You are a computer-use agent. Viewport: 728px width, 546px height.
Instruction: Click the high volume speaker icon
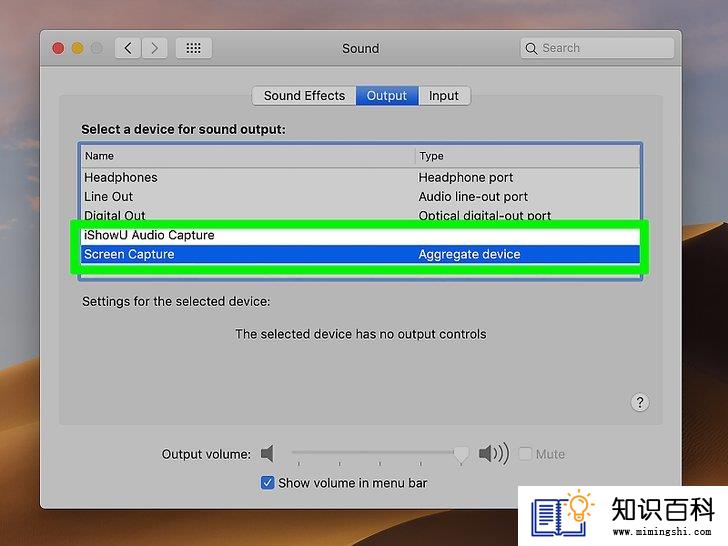494,453
